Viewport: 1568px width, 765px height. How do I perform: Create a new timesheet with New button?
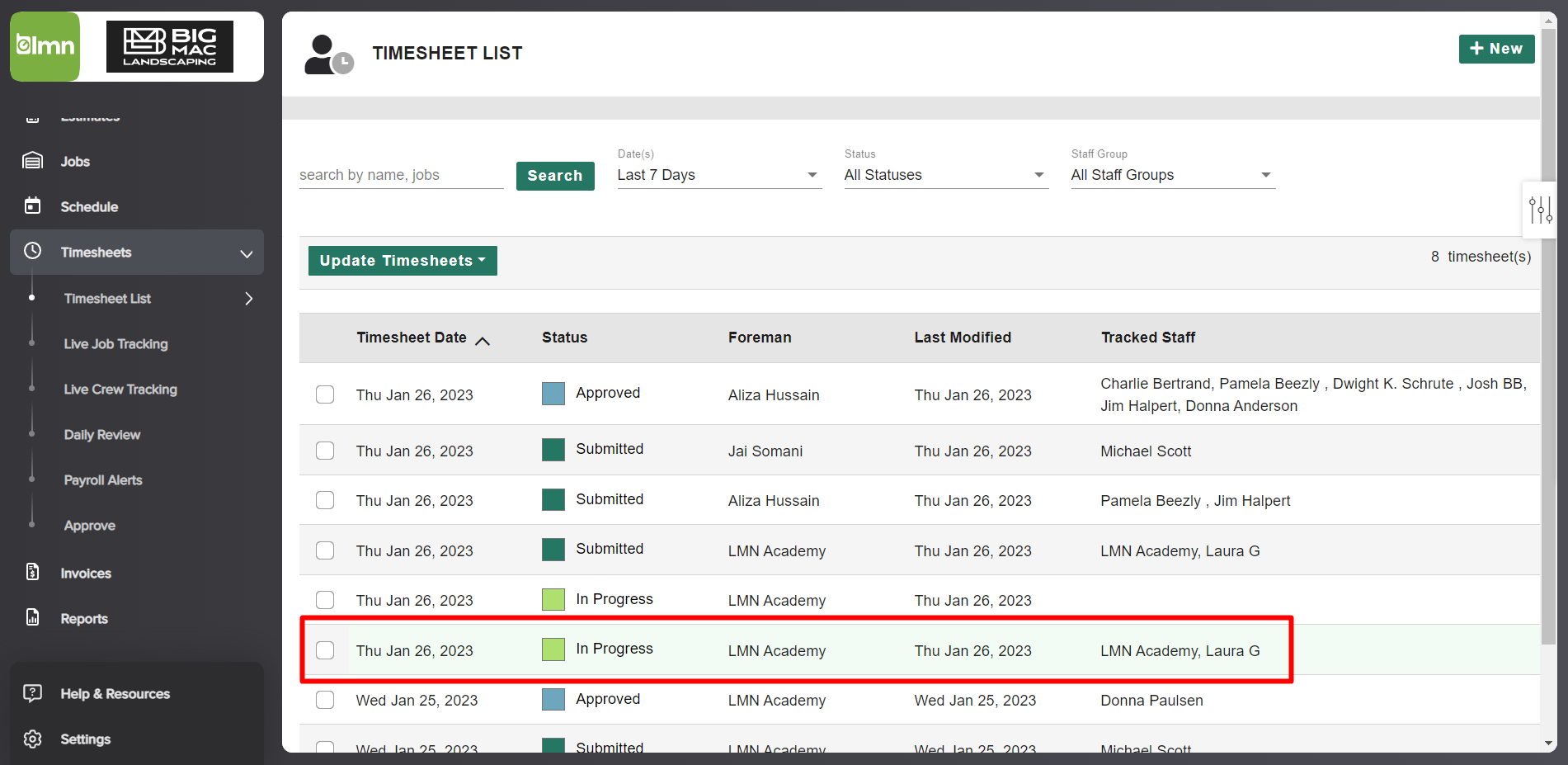(x=1496, y=49)
